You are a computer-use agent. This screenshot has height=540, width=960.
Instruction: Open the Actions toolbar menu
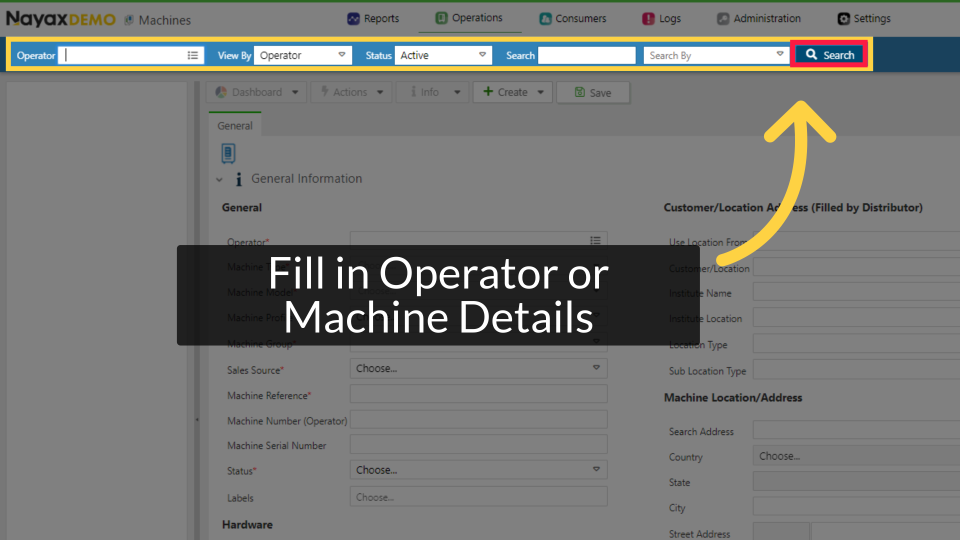[348, 92]
